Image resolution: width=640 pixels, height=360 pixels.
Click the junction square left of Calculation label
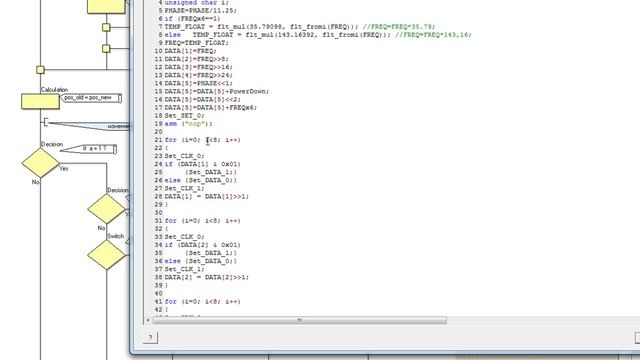40,70
